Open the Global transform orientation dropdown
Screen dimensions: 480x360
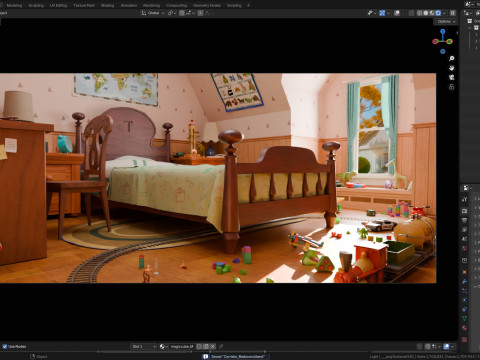[153, 13]
